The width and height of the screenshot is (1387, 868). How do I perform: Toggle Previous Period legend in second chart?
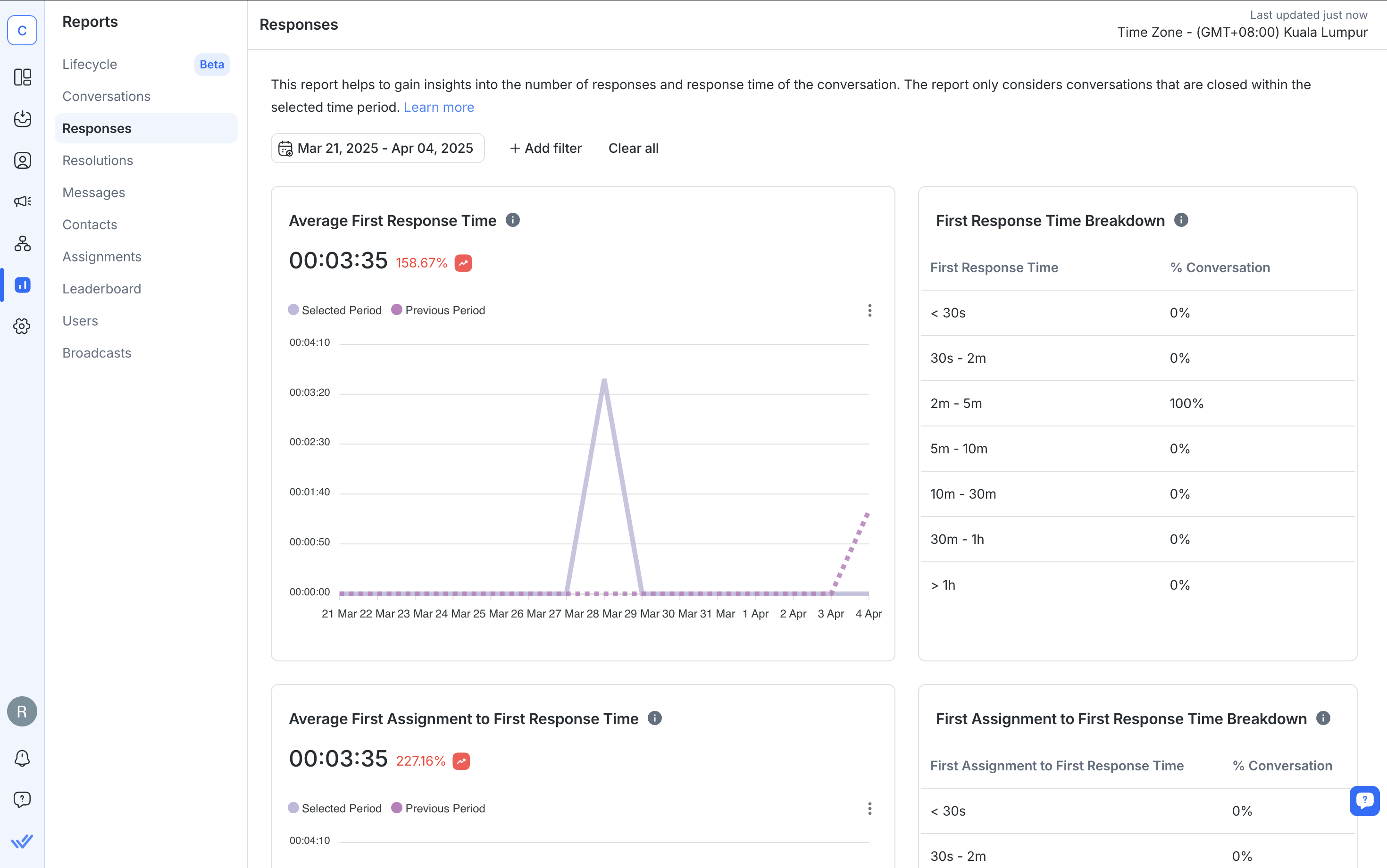tap(438, 808)
